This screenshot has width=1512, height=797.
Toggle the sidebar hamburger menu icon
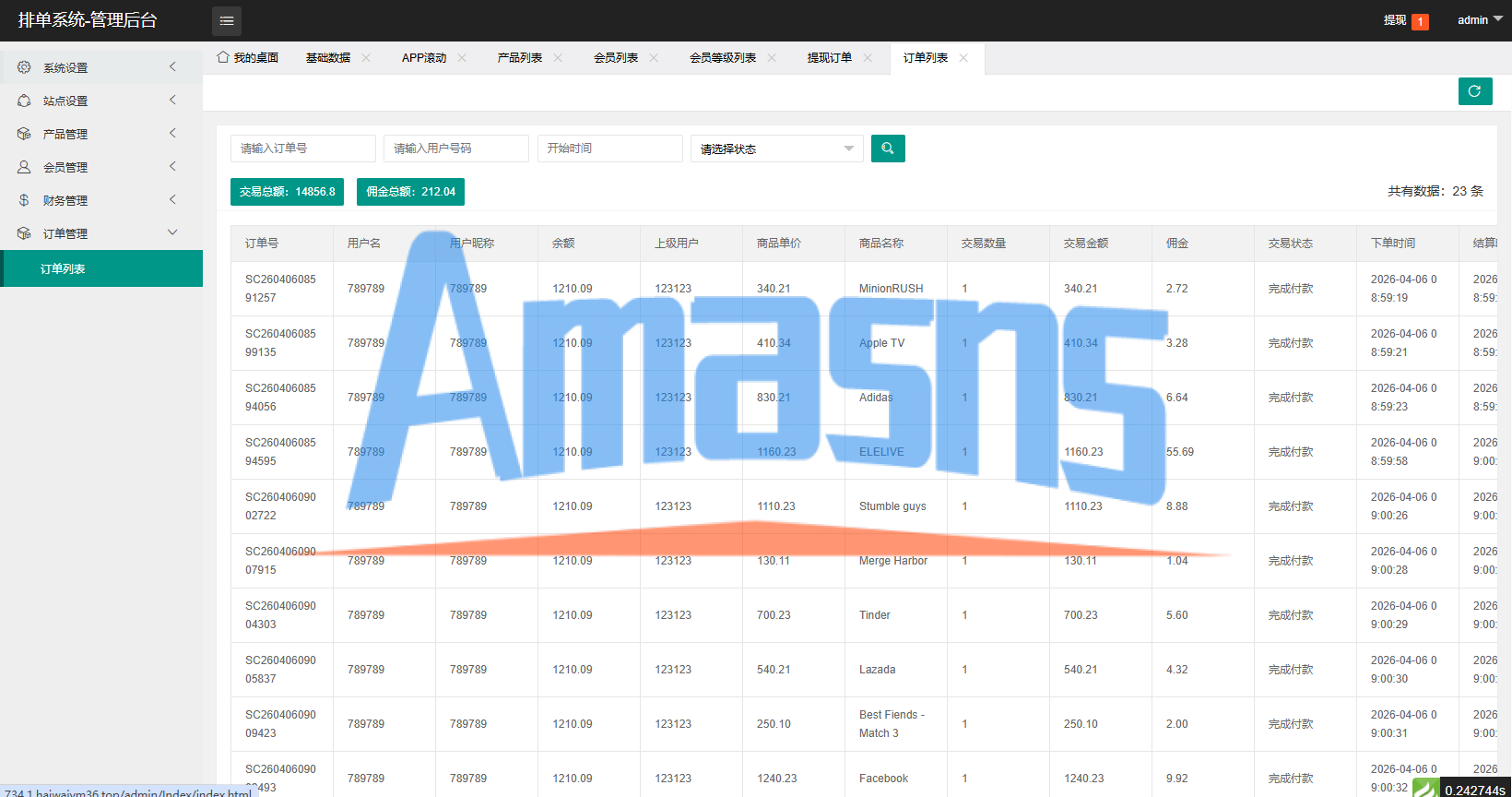point(227,20)
